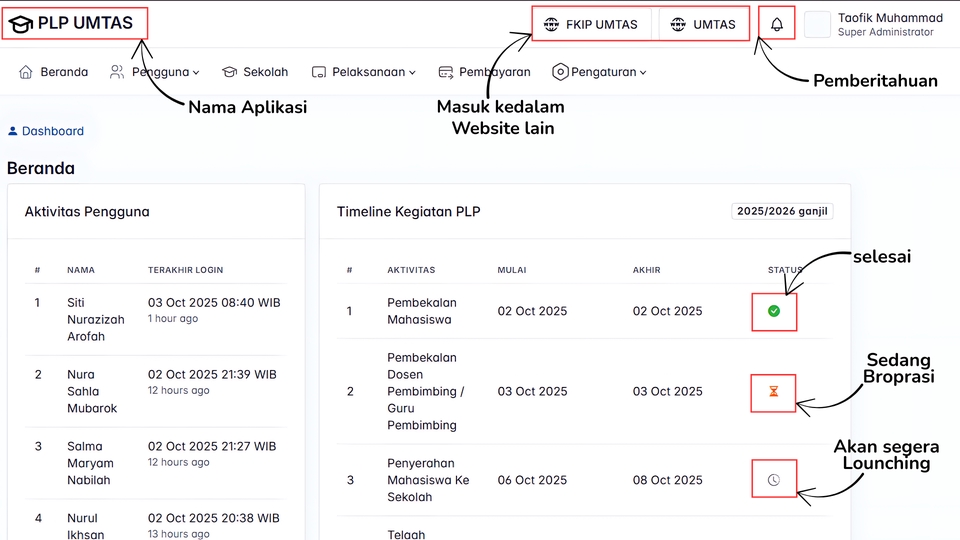Image resolution: width=960 pixels, height=540 pixels.
Task: Click the Aktivitas Pengguna card title
Action: point(87,212)
